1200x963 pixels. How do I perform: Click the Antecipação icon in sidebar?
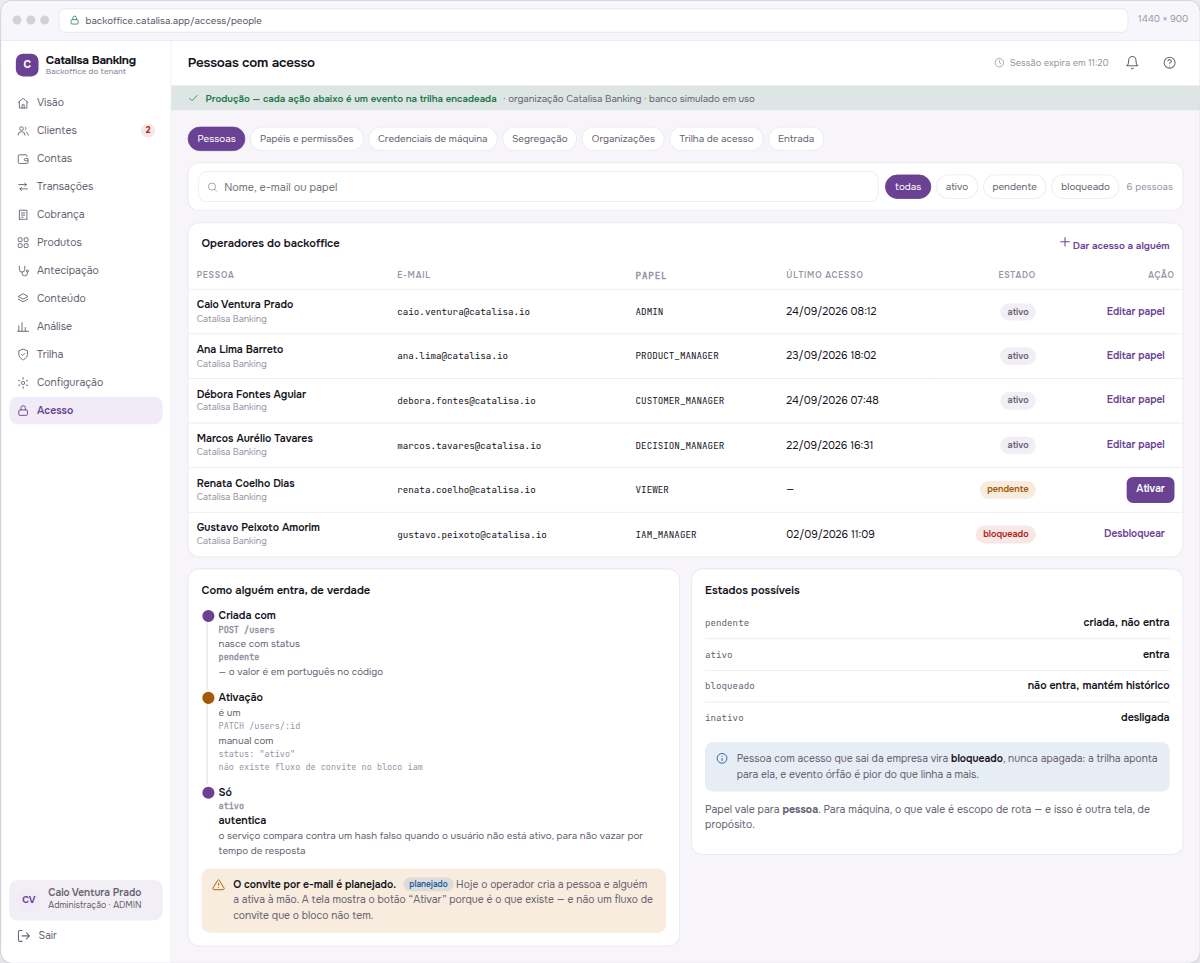coord(24,271)
